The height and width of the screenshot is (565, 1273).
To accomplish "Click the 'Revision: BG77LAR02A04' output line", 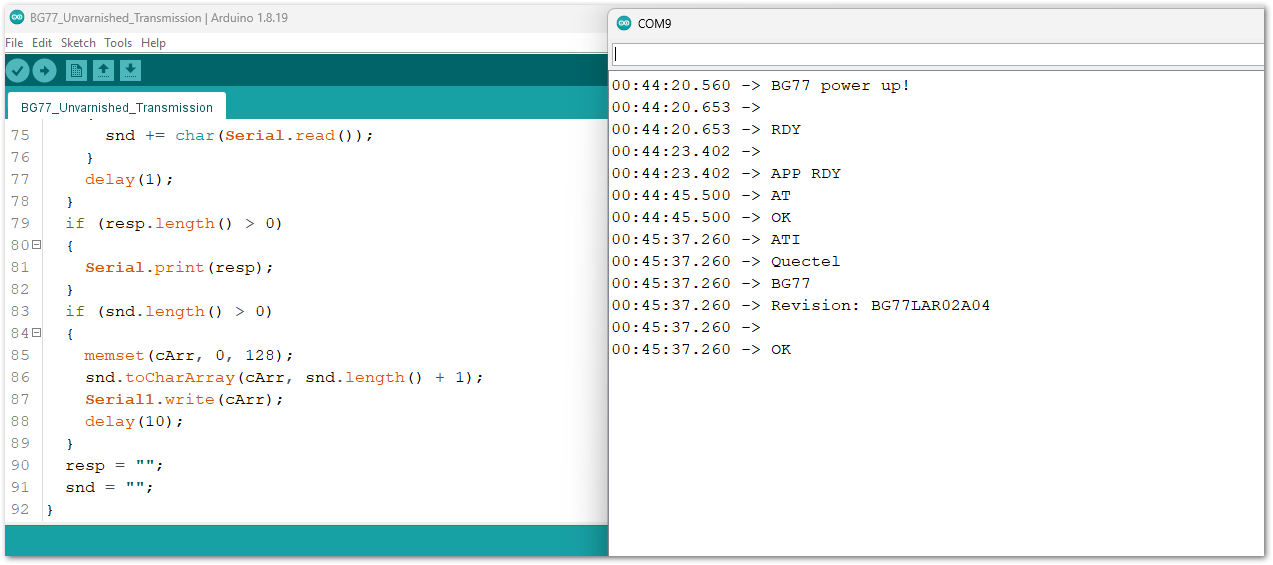I will point(801,305).
